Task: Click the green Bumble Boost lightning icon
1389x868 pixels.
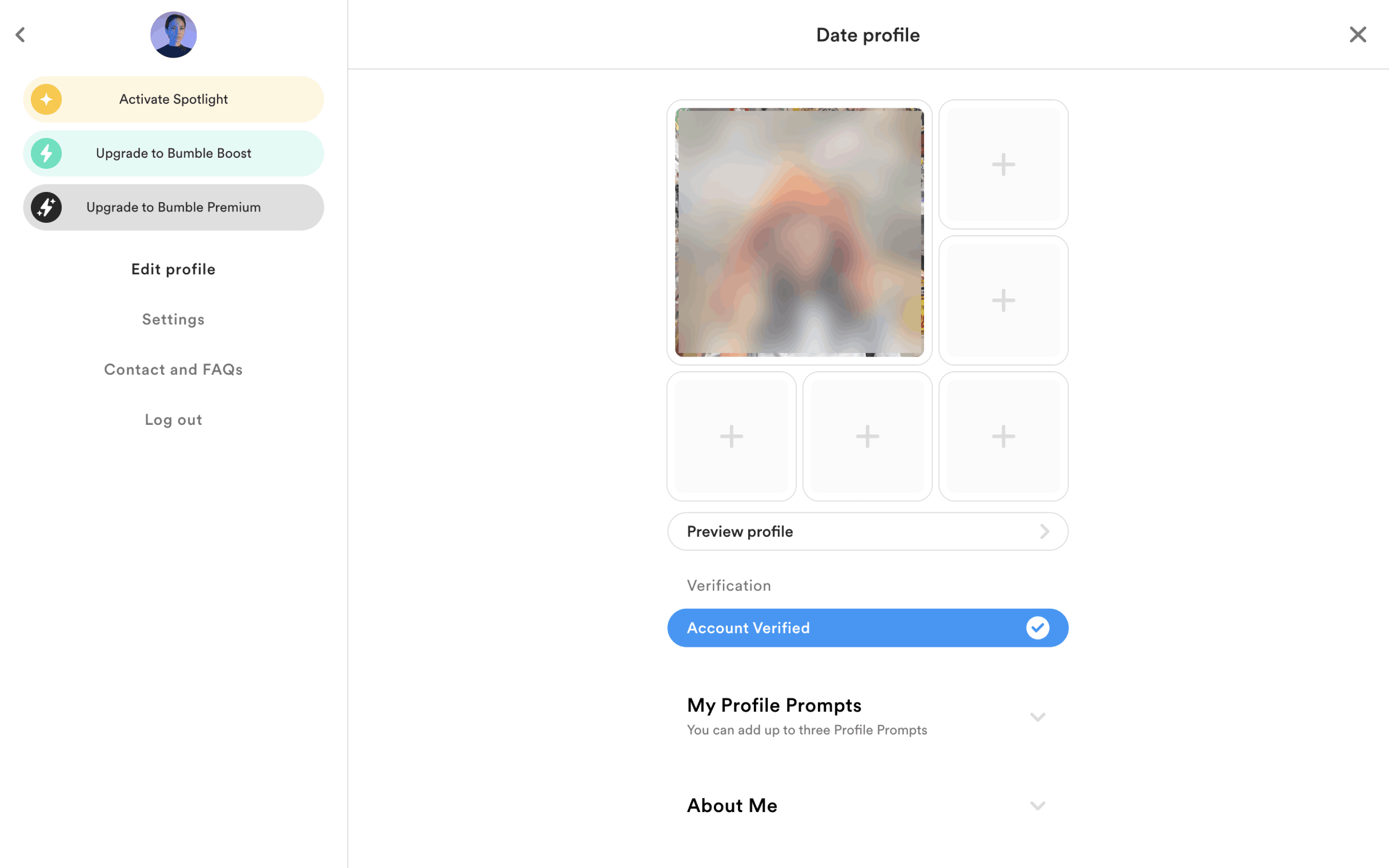Action: click(46, 153)
